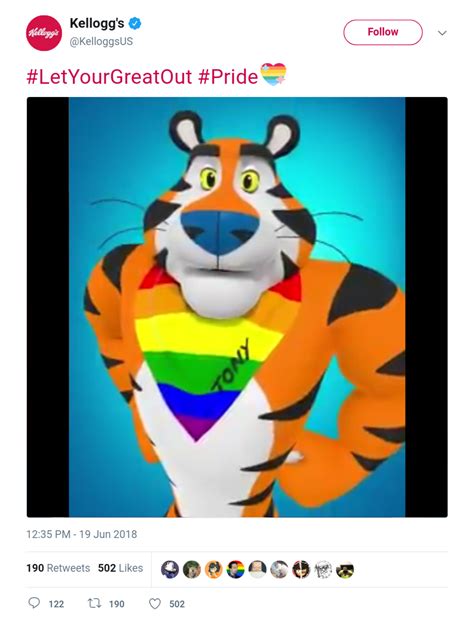Expand the tweet options chevron menu
Viewport: 474px width, 631px height.
pyautogui.click(x=442, y=33)
